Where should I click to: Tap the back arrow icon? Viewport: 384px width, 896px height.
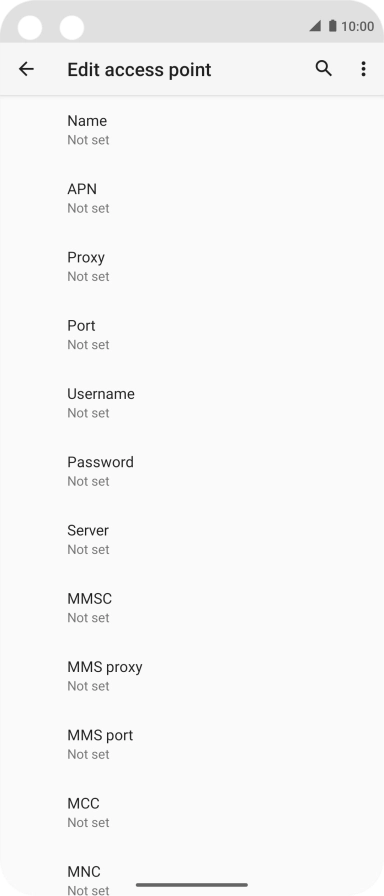pos(26,69)
